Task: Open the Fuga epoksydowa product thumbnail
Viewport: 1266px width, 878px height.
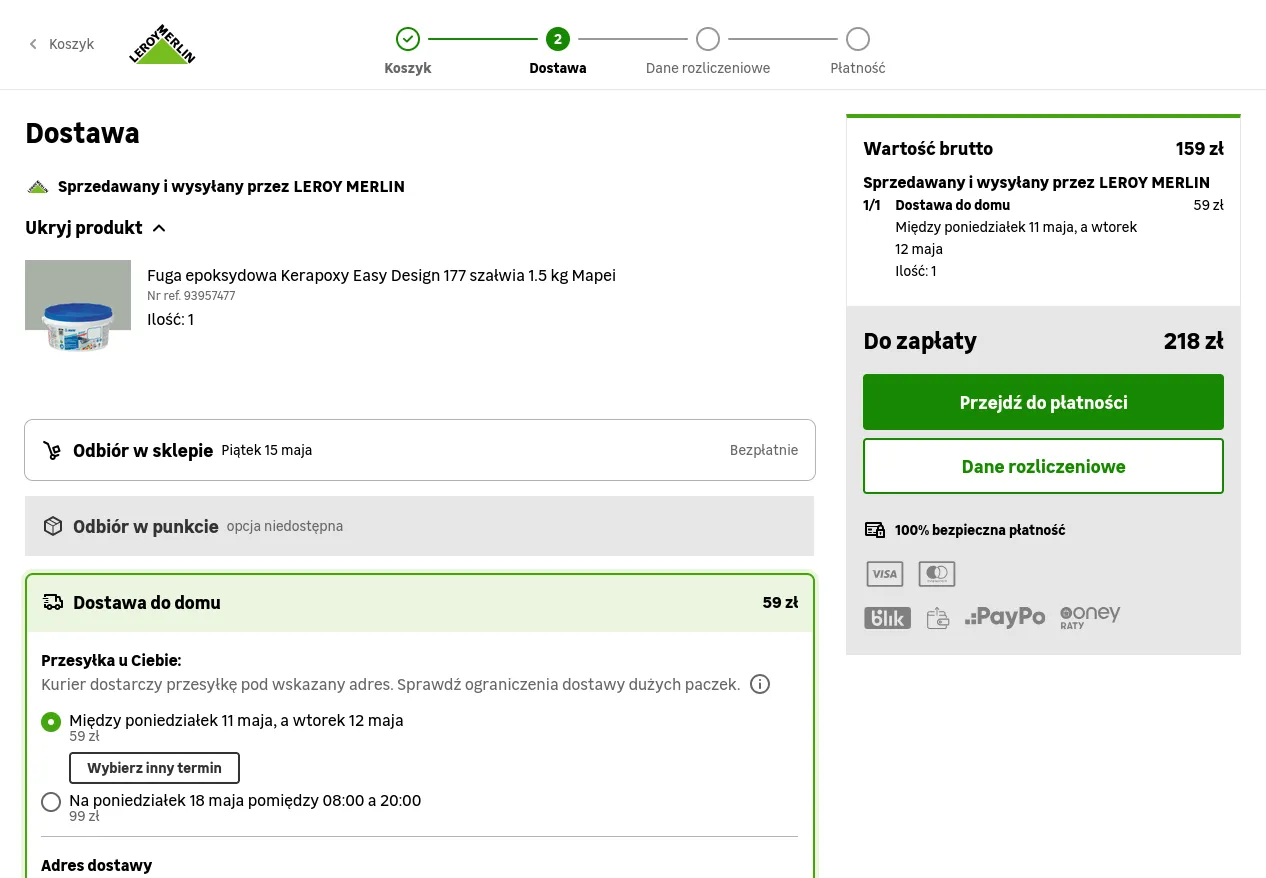Action: [x=78, y=307]
